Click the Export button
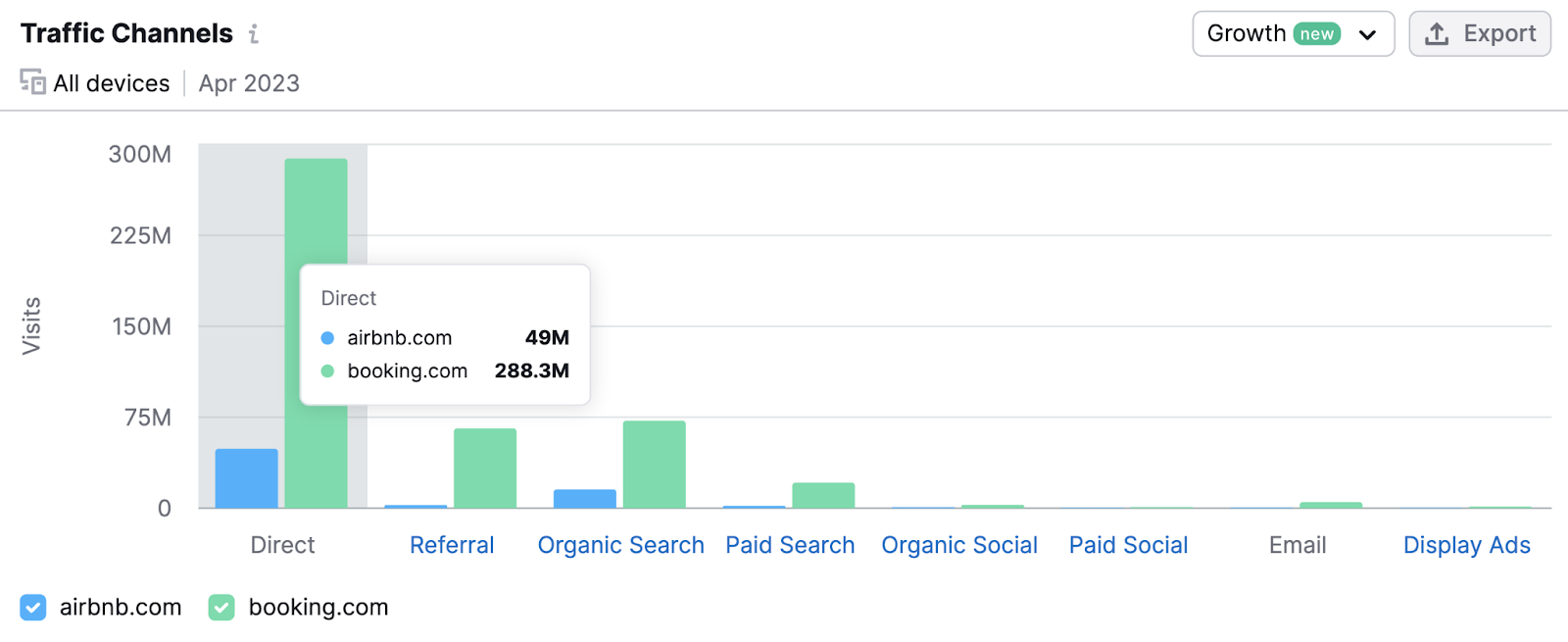Screen dimensions: 1568x642 click(x=1480, y=34)
